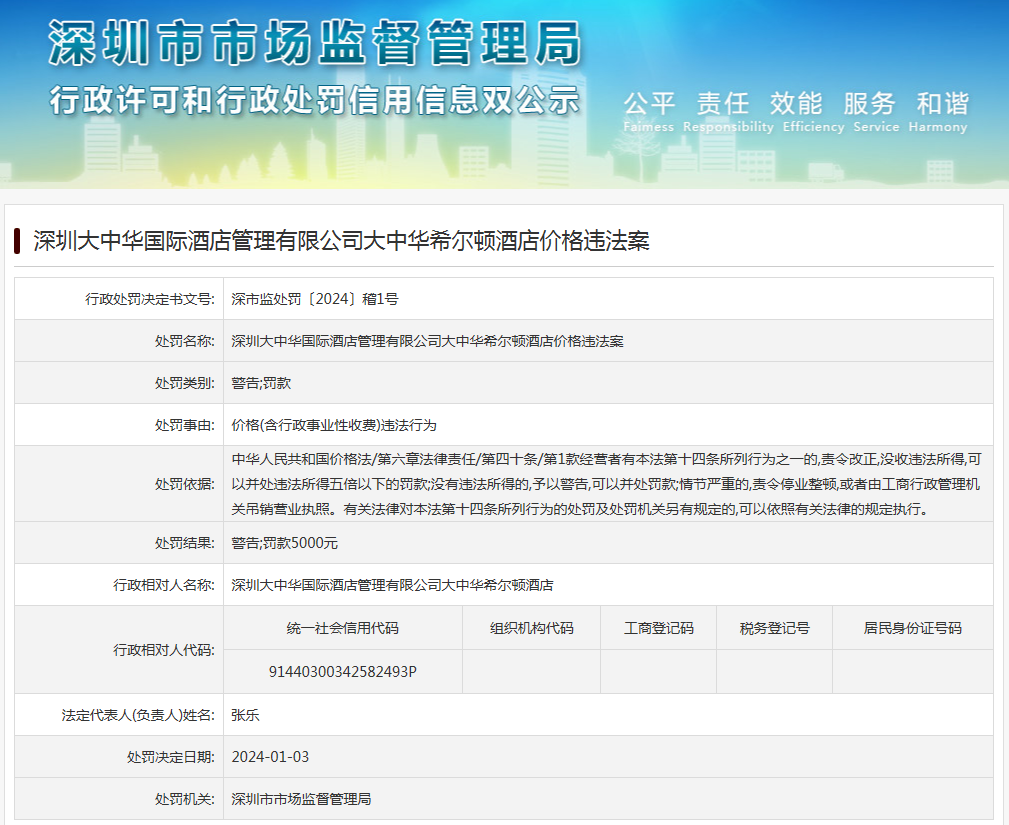Click the 居民身份证号码 column header
Image resolution: width=1009 pixels, height=825 pixels.
(912, 628)
